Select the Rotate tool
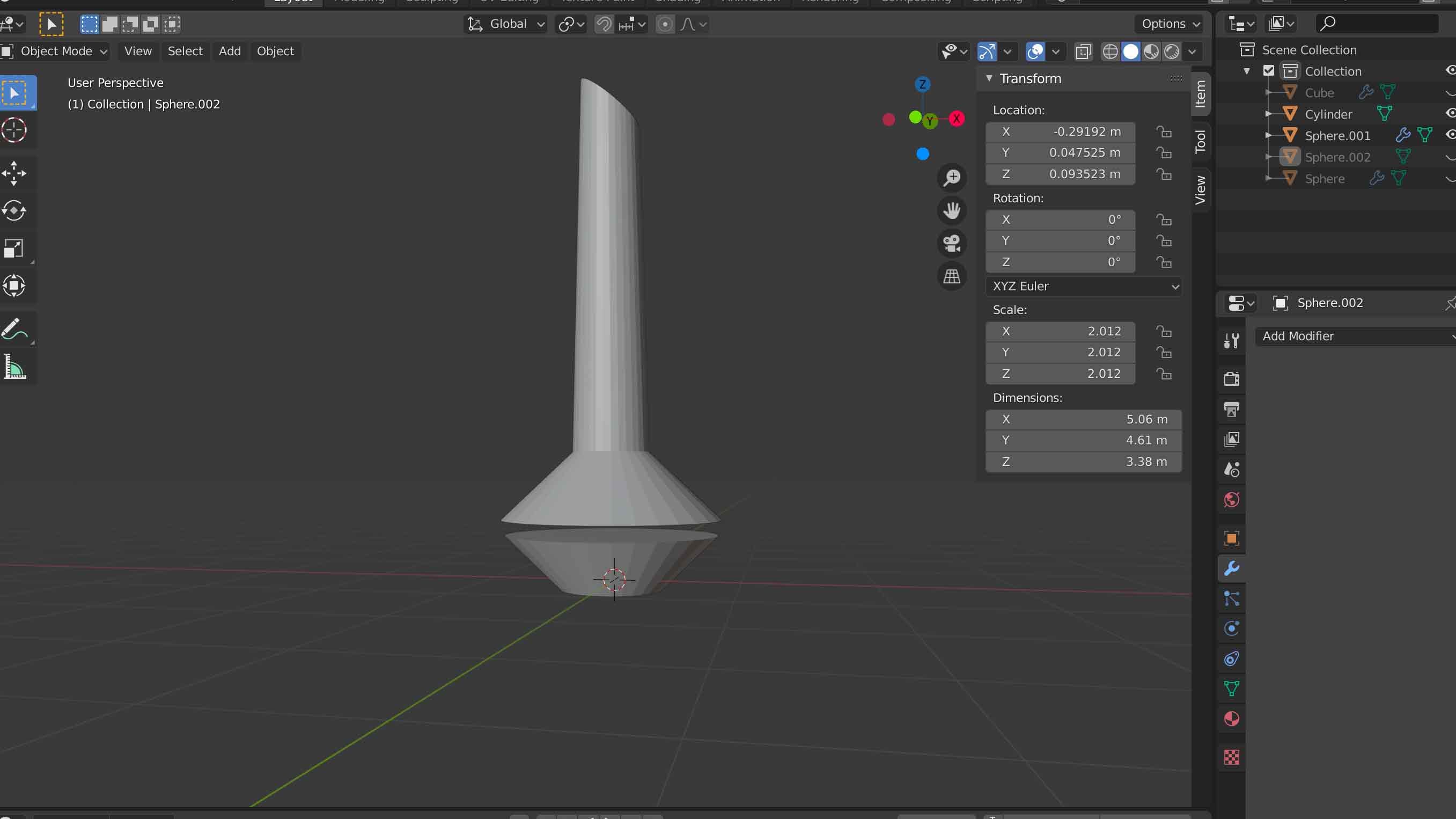 click(x=14, y=211)
